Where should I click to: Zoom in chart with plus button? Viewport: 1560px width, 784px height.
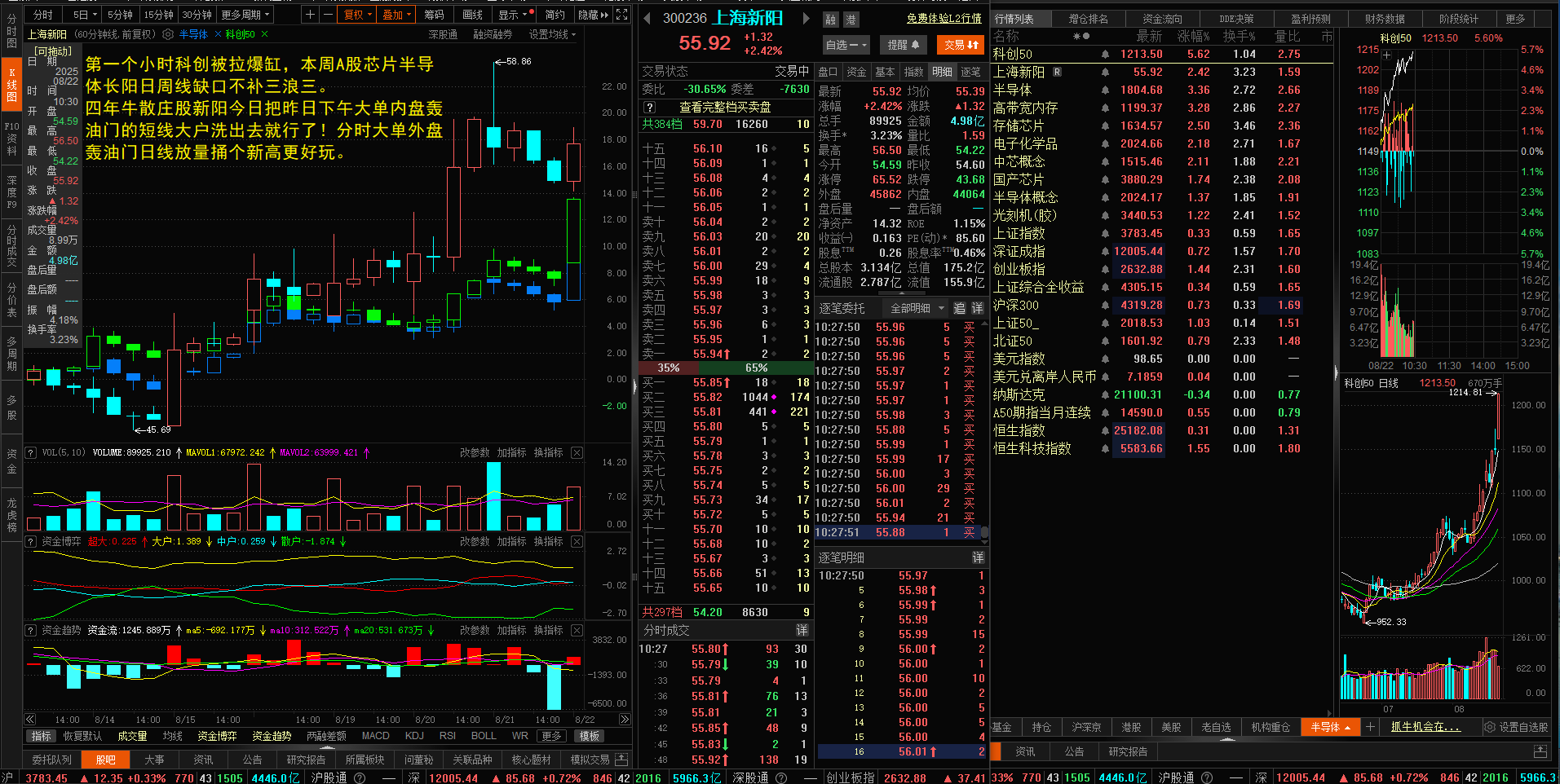pyautogui.click(x=310, y=15)
